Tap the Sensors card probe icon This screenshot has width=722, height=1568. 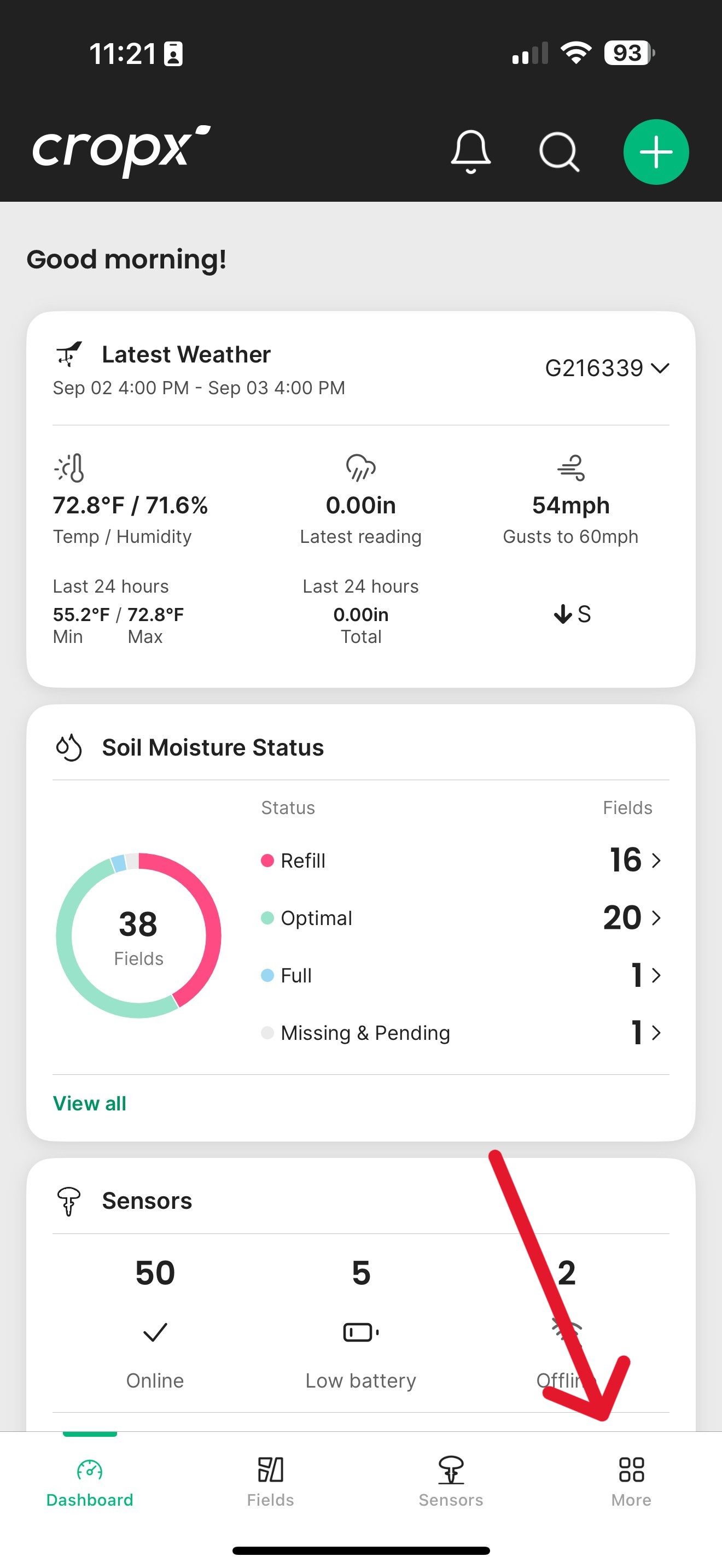[x=69, y=1201]
